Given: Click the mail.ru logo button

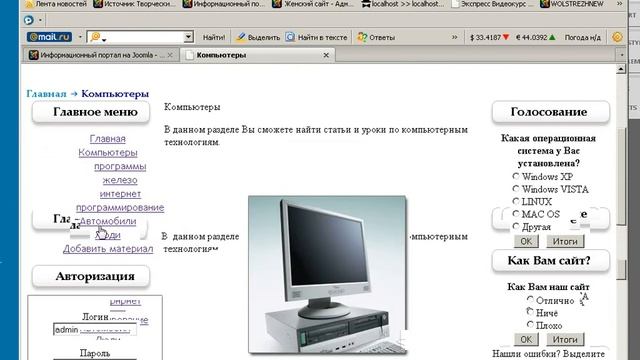Looking at the screenshot, I should coord(49,37).
